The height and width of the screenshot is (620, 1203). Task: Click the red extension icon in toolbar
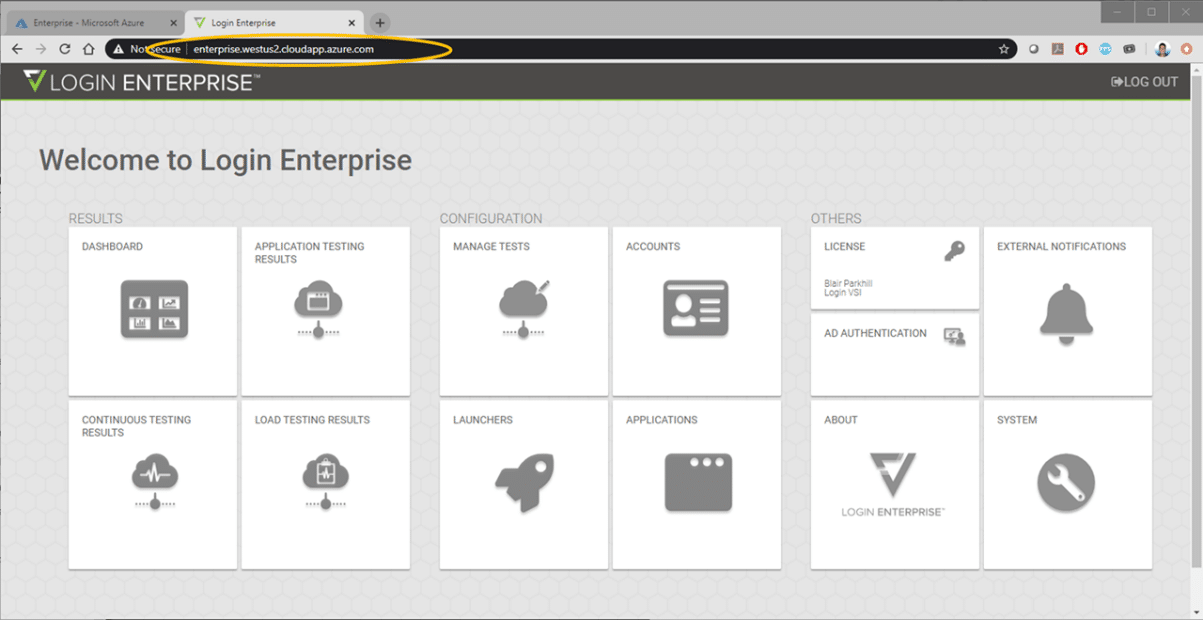(1081, 48)
